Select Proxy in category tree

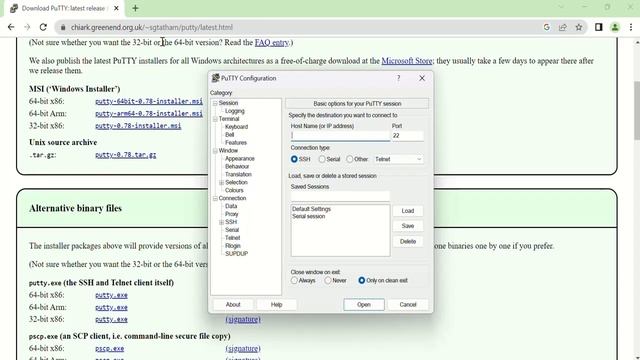point(232,214)
